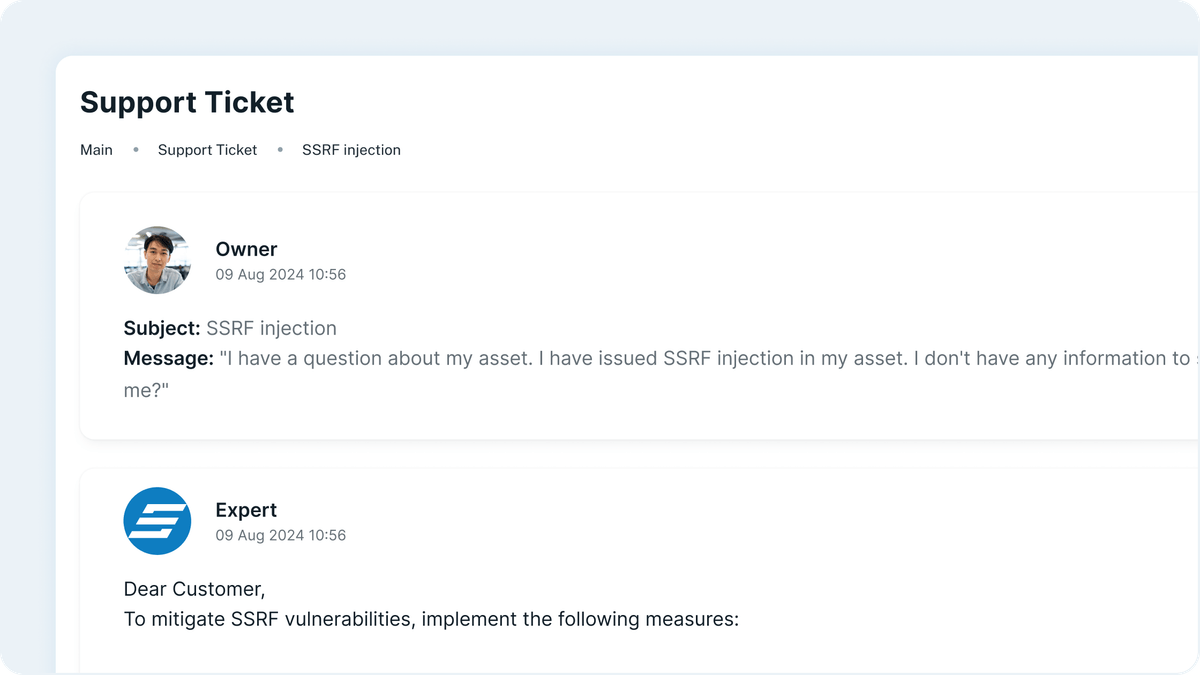The image size is (1200, 675).
Task: Click the trailing 'me?' message line
Action: 146,389
